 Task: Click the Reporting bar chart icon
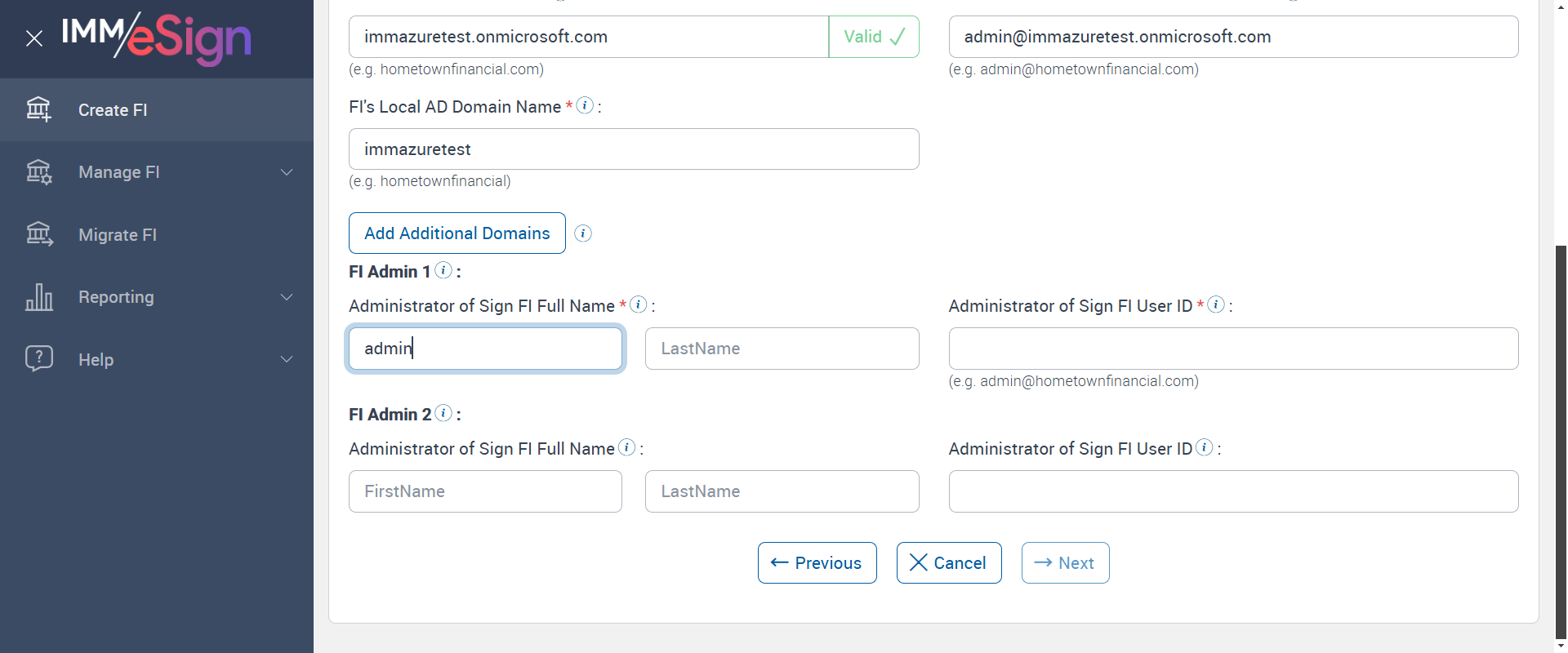pyautogui.click(x=38, y=297)
